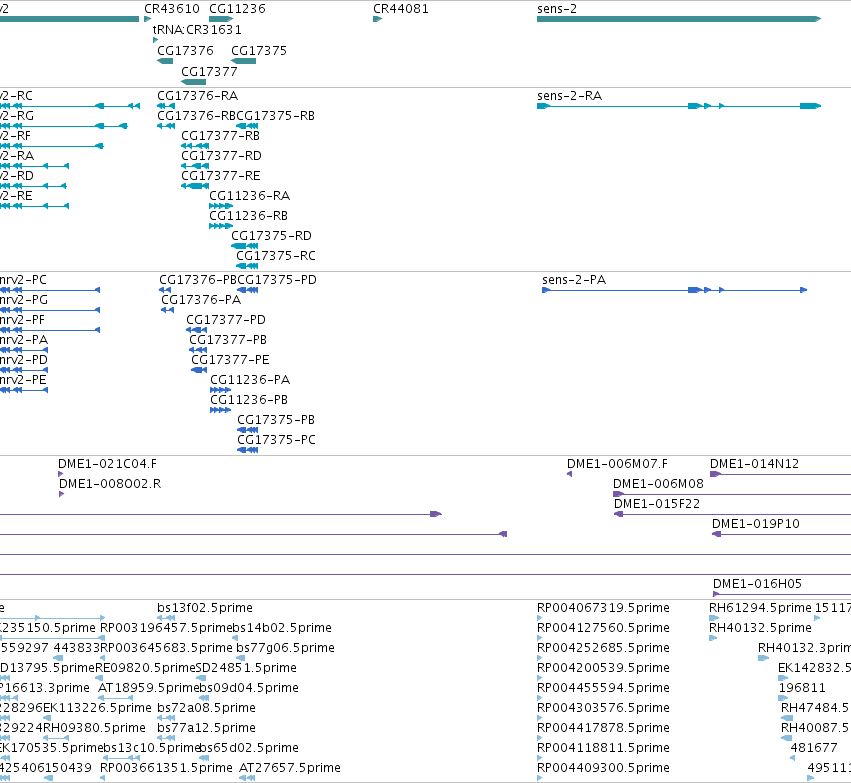Click the nrv2-PG protein label
Viewport: 851px width, 783px height.
(x=24, y=300)
